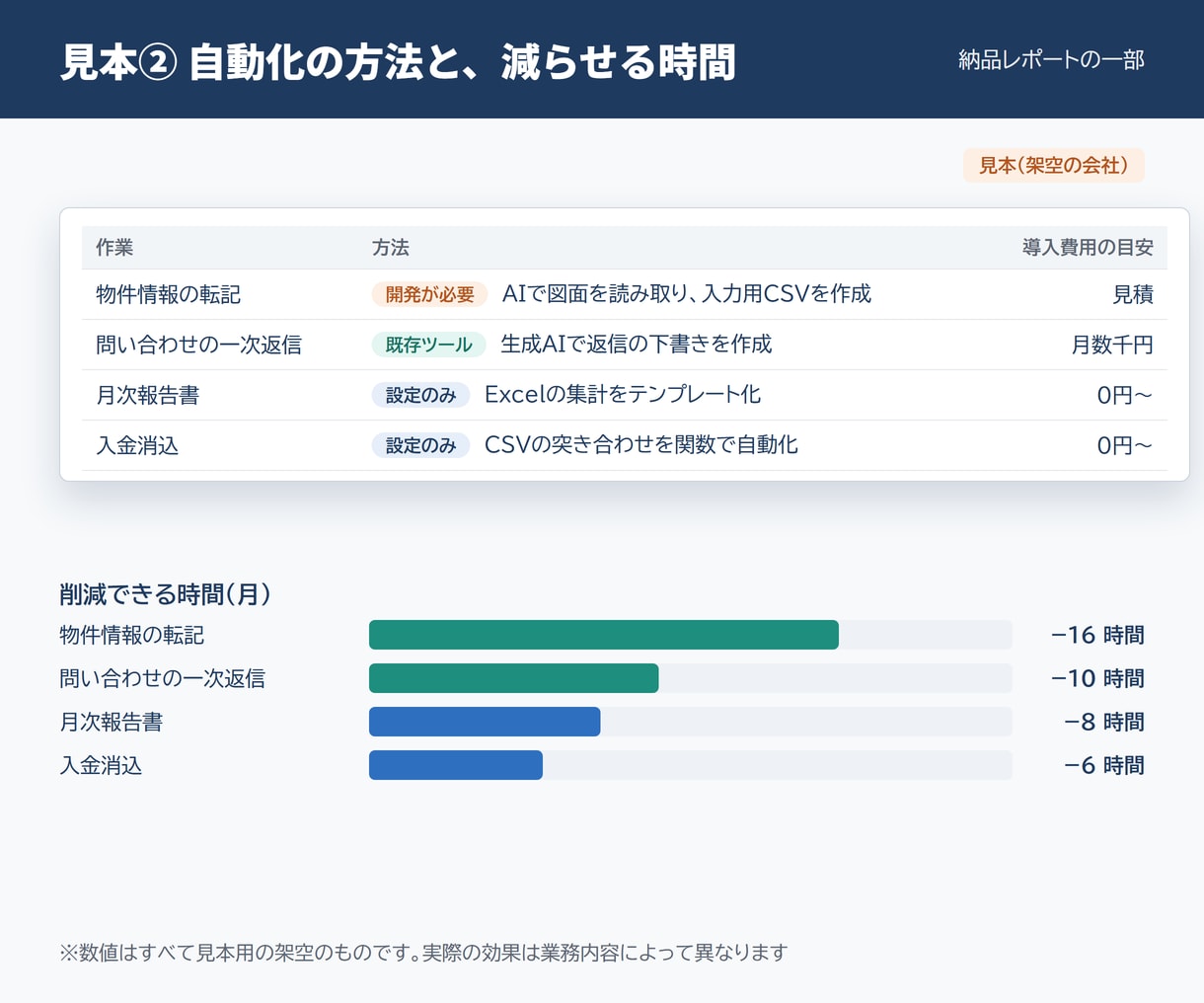Screen dimensions: 1204x1003
Task: Select table cell 入金消込
Action: 137,445
